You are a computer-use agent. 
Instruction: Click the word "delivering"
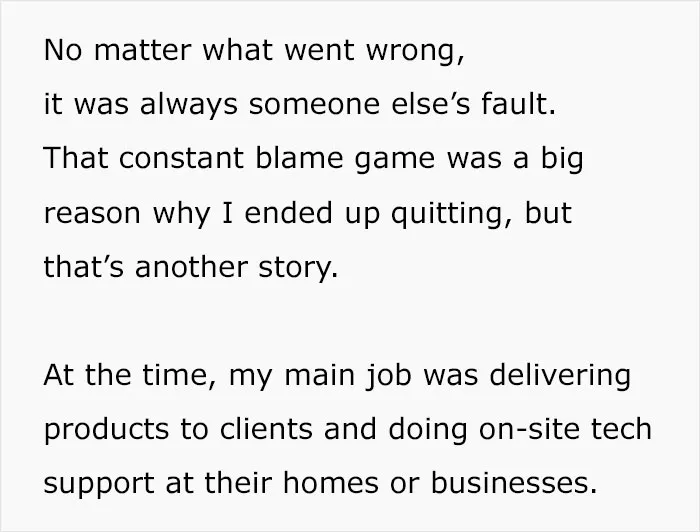point(560,375)
